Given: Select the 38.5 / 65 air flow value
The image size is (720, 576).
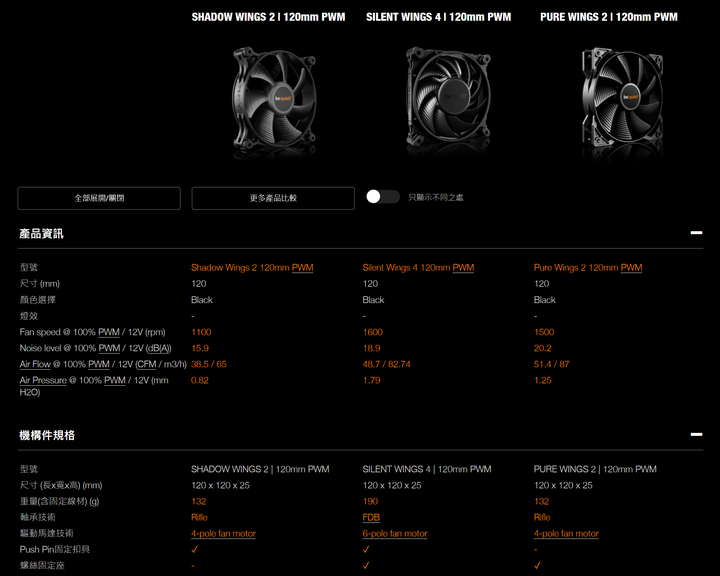Looking at the screenshot, I should pyautogui.click(x=209, y=364).
